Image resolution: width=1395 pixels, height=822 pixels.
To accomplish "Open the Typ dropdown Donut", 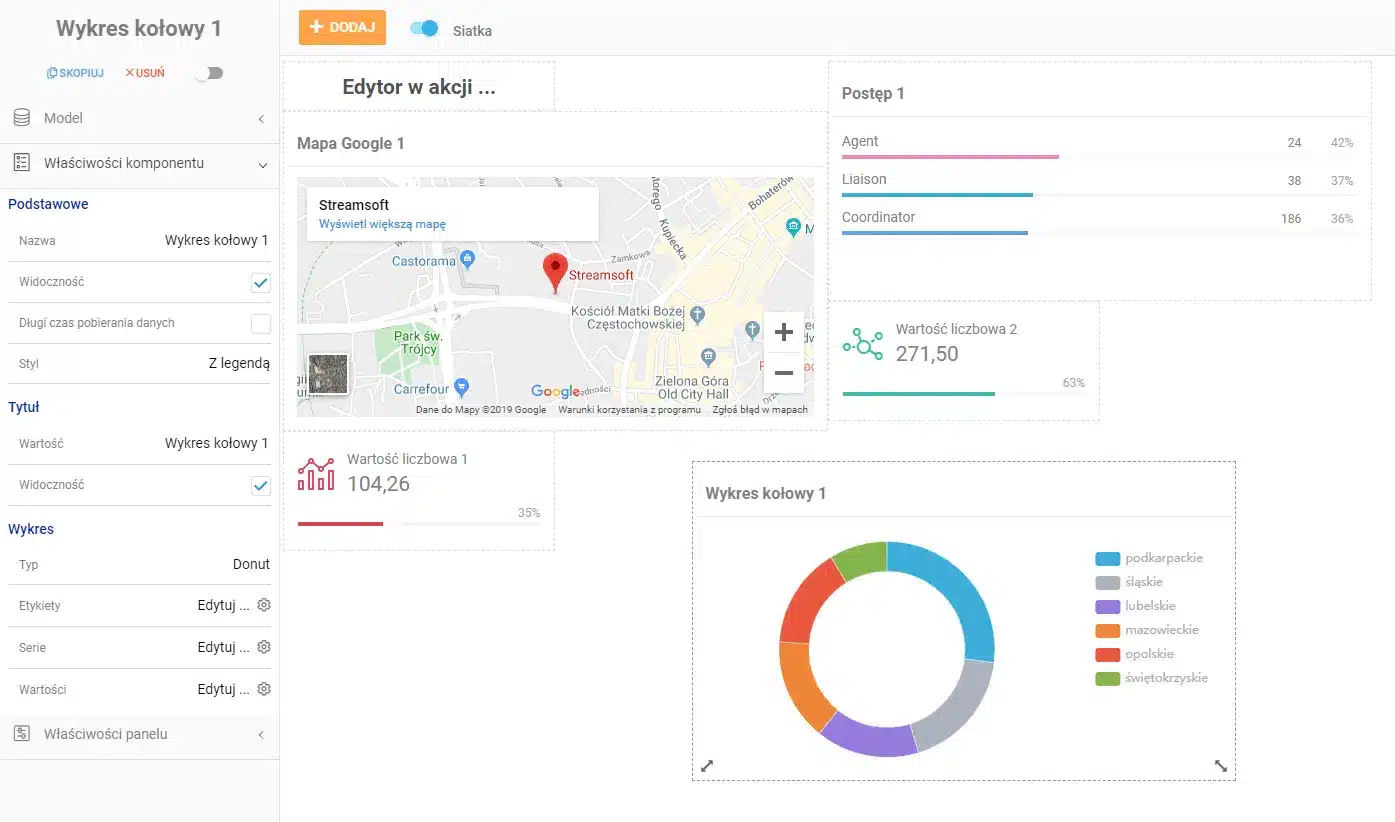I will click(x=251, y=564).
